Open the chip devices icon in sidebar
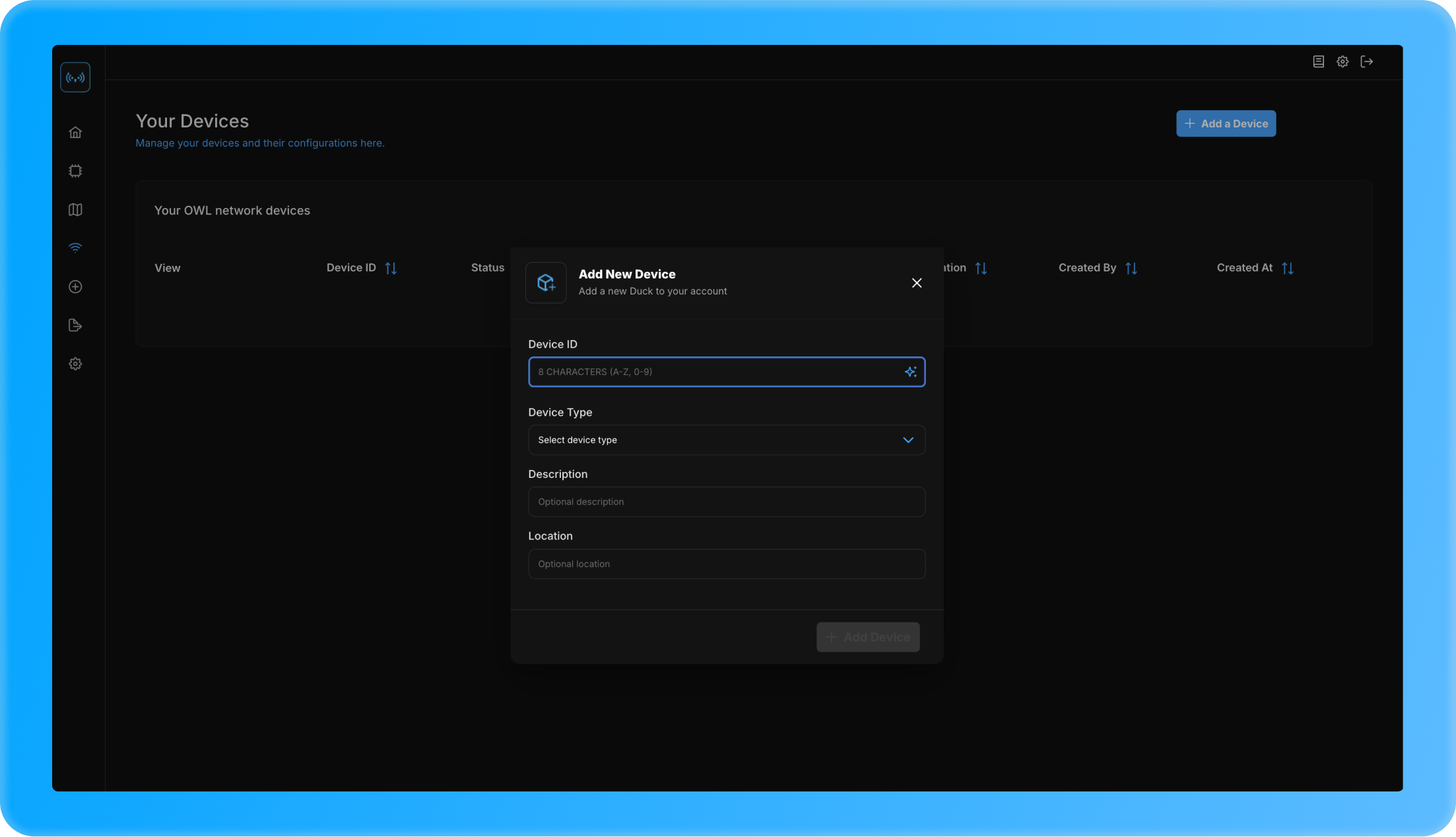 (75, 171)
